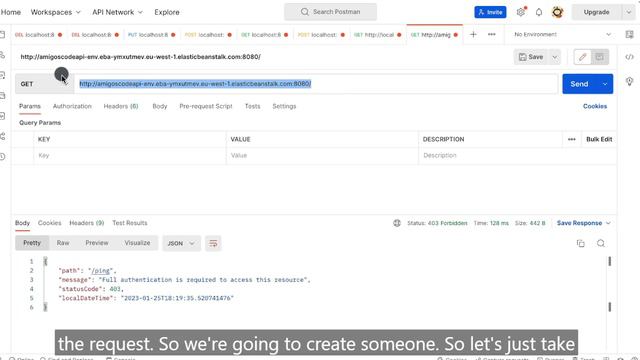Go to the Home page
The height and width of the screenshot is (360, 640).
tap(11, 12)
